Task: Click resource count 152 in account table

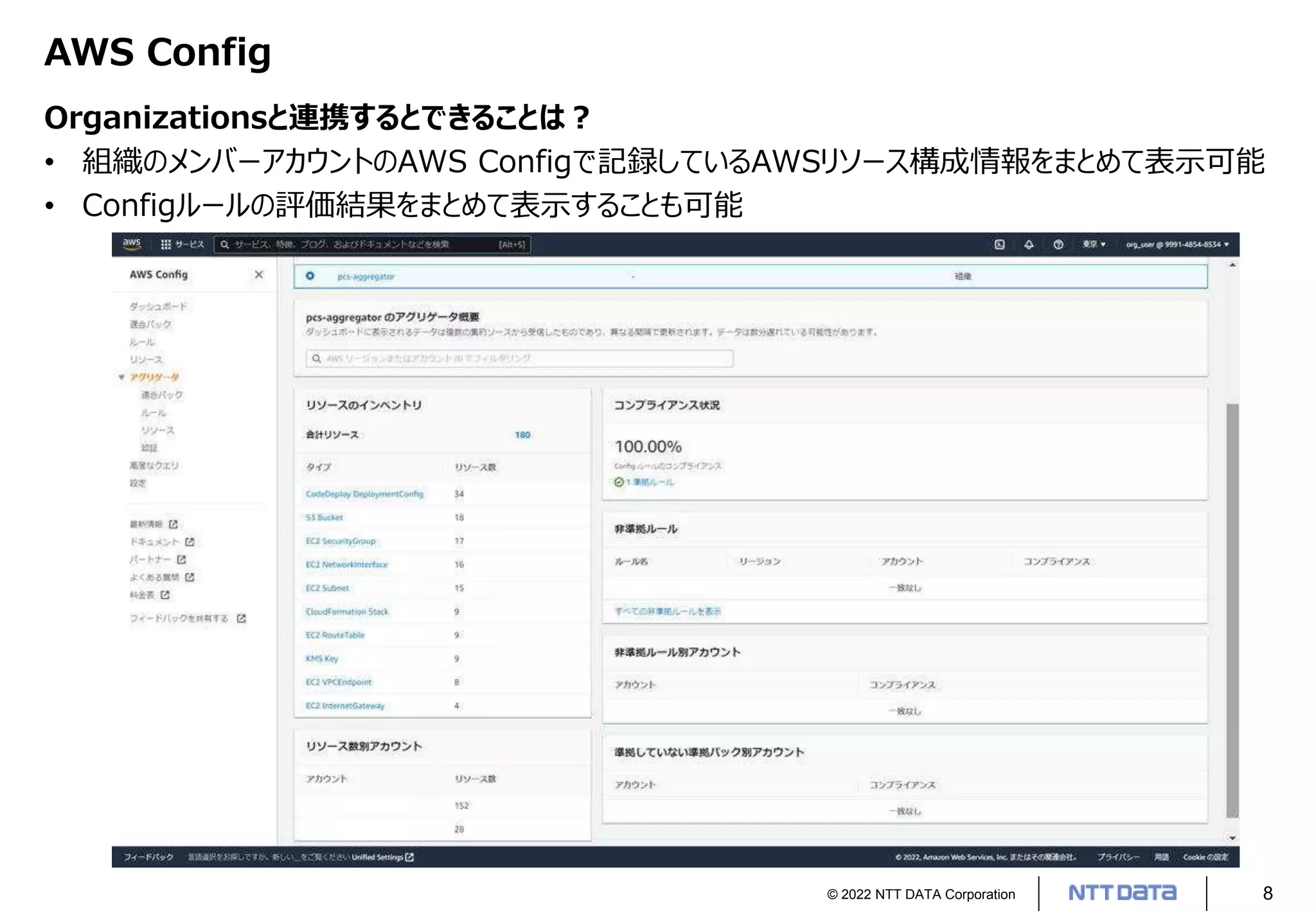Action: coord(461,806)
